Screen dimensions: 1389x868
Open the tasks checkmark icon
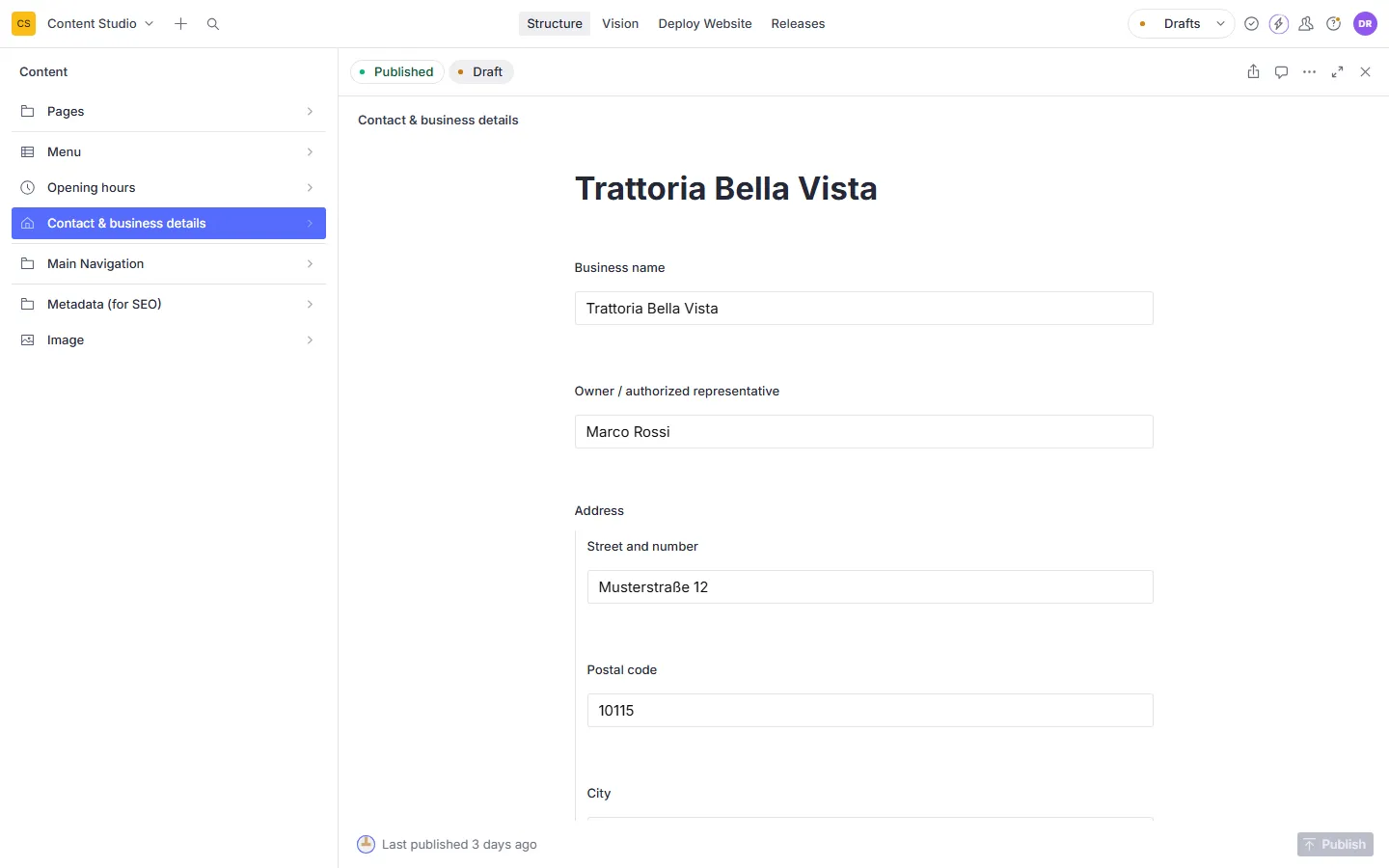coord(1251,23)
